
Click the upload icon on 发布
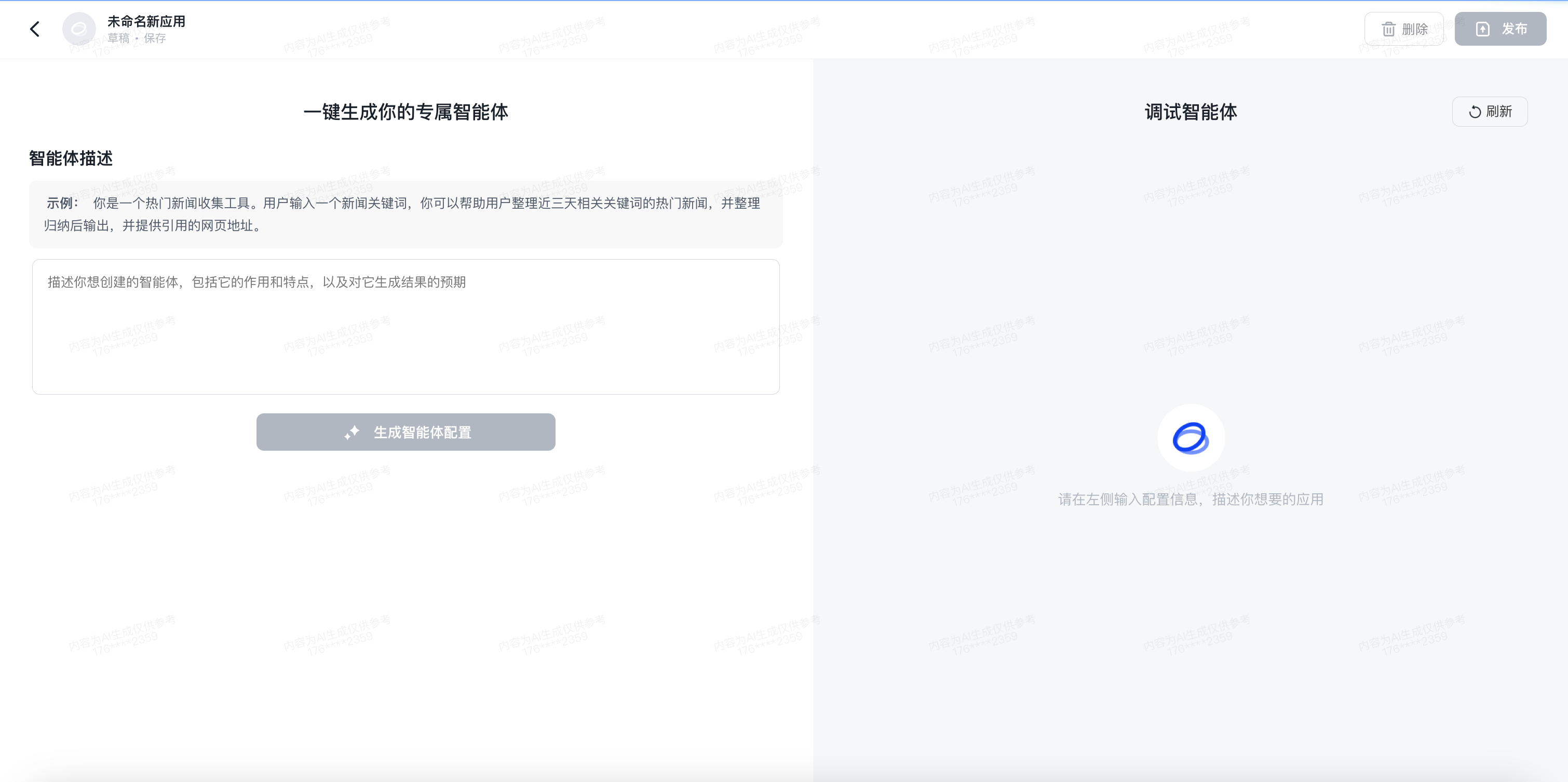[1483, 29]
